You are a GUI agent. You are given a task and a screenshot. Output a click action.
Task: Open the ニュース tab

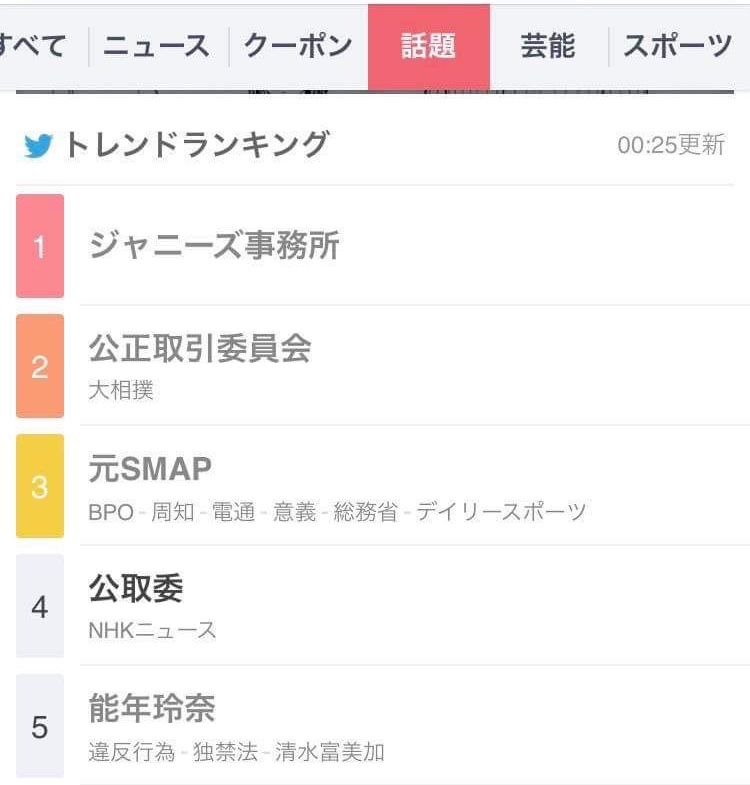(x=156, y=46)
